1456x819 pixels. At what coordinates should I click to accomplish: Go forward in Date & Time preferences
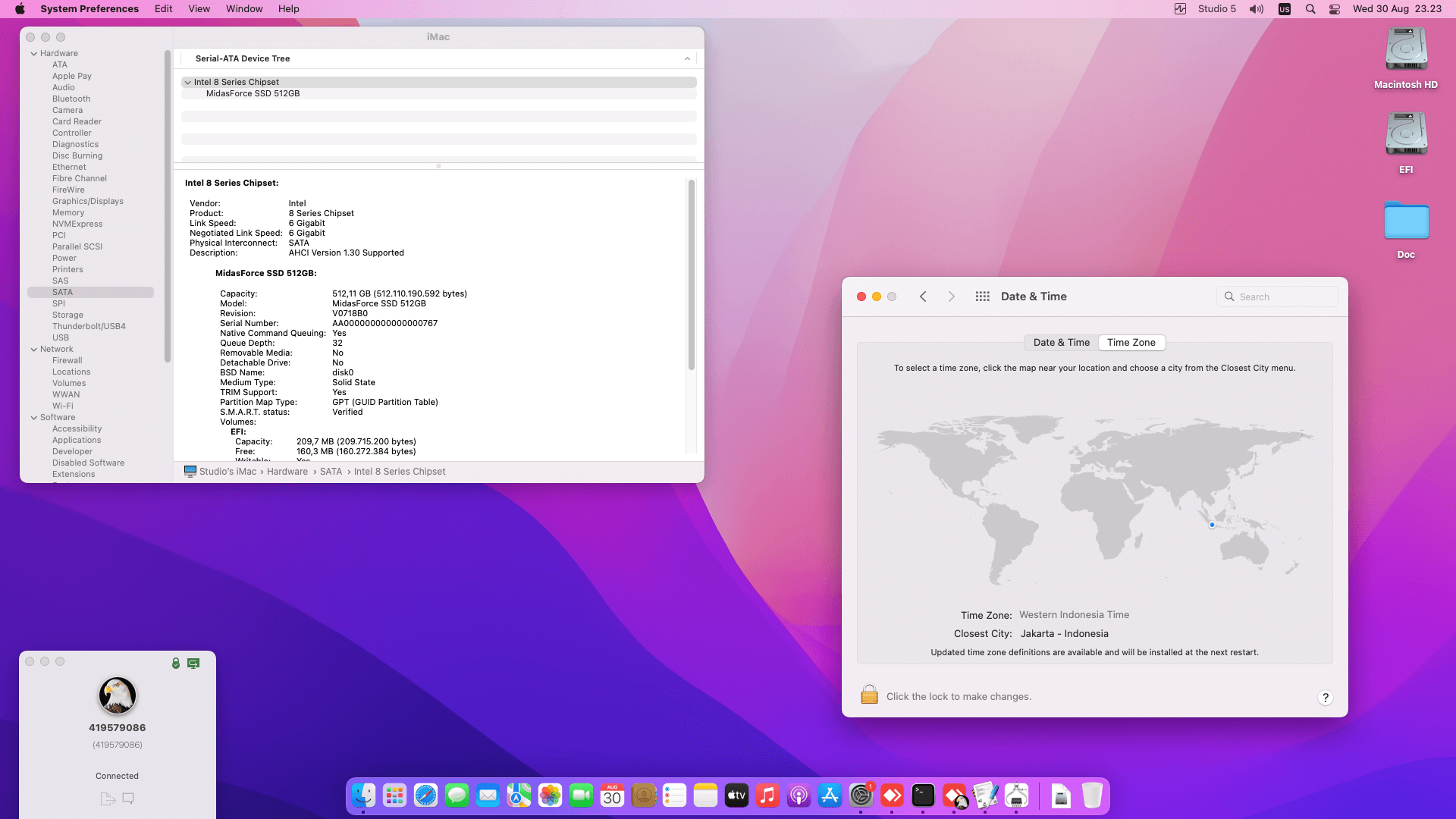pos(952,297)
